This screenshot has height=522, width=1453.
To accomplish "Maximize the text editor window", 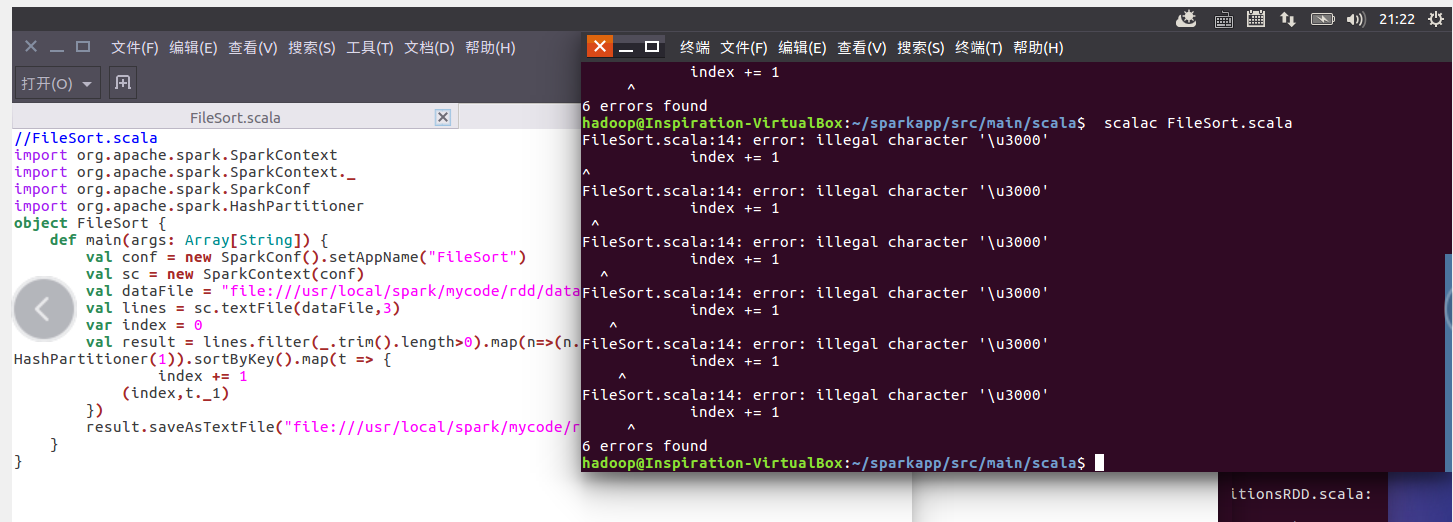I will point(83,46).
